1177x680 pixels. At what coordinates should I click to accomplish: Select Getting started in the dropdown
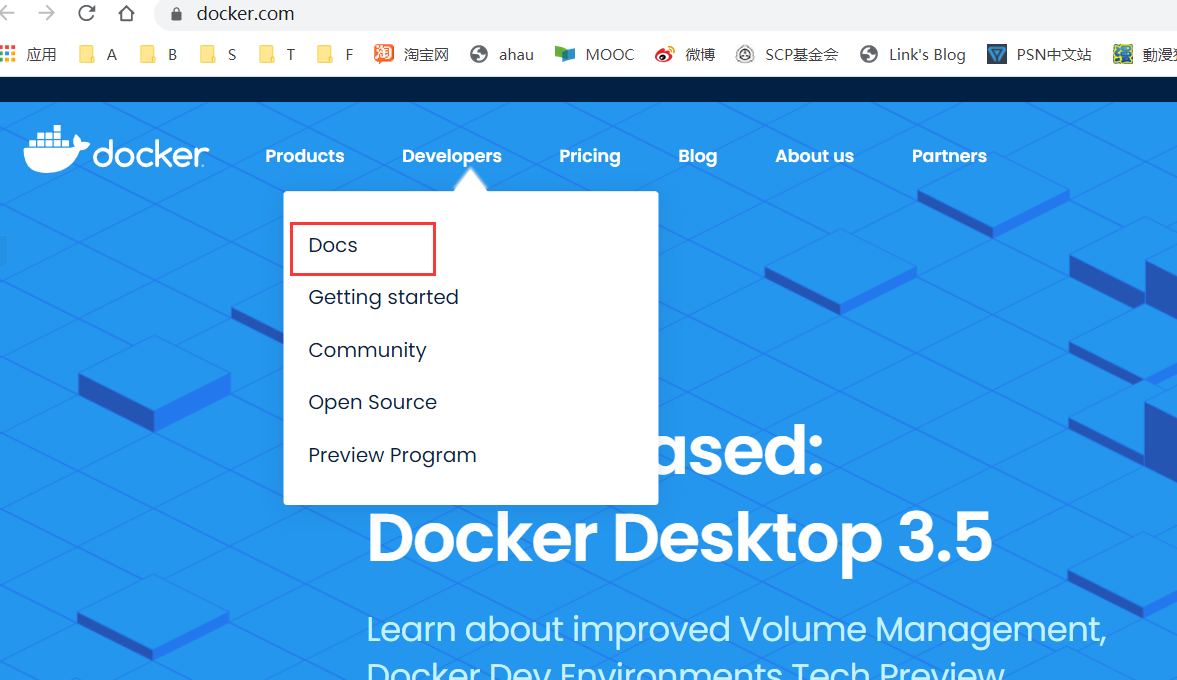383,297
